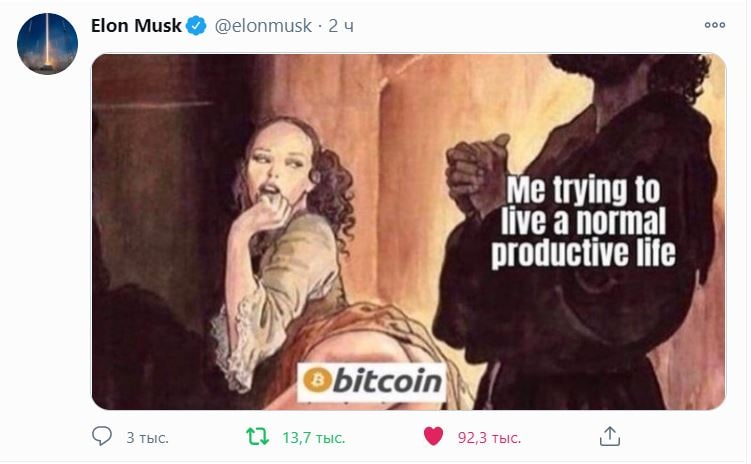Click the @elonmusk handle
Screen dimensions: 751x464
click(x=263, y=25)
